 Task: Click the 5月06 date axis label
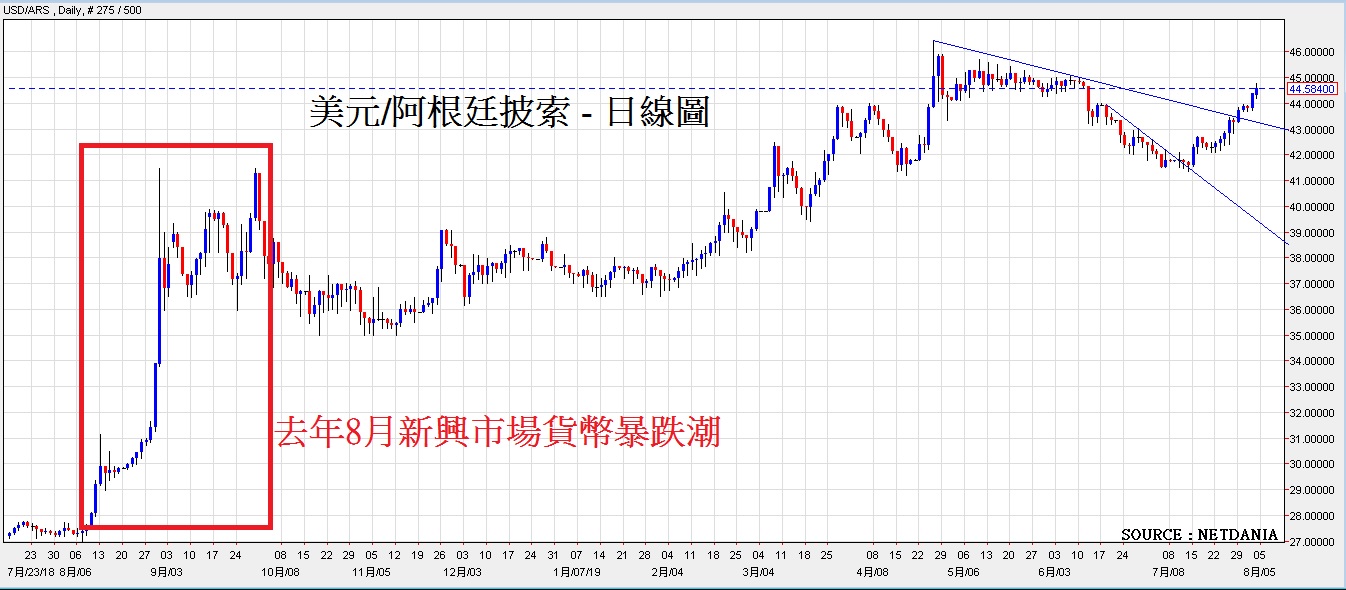coord(961,573)
